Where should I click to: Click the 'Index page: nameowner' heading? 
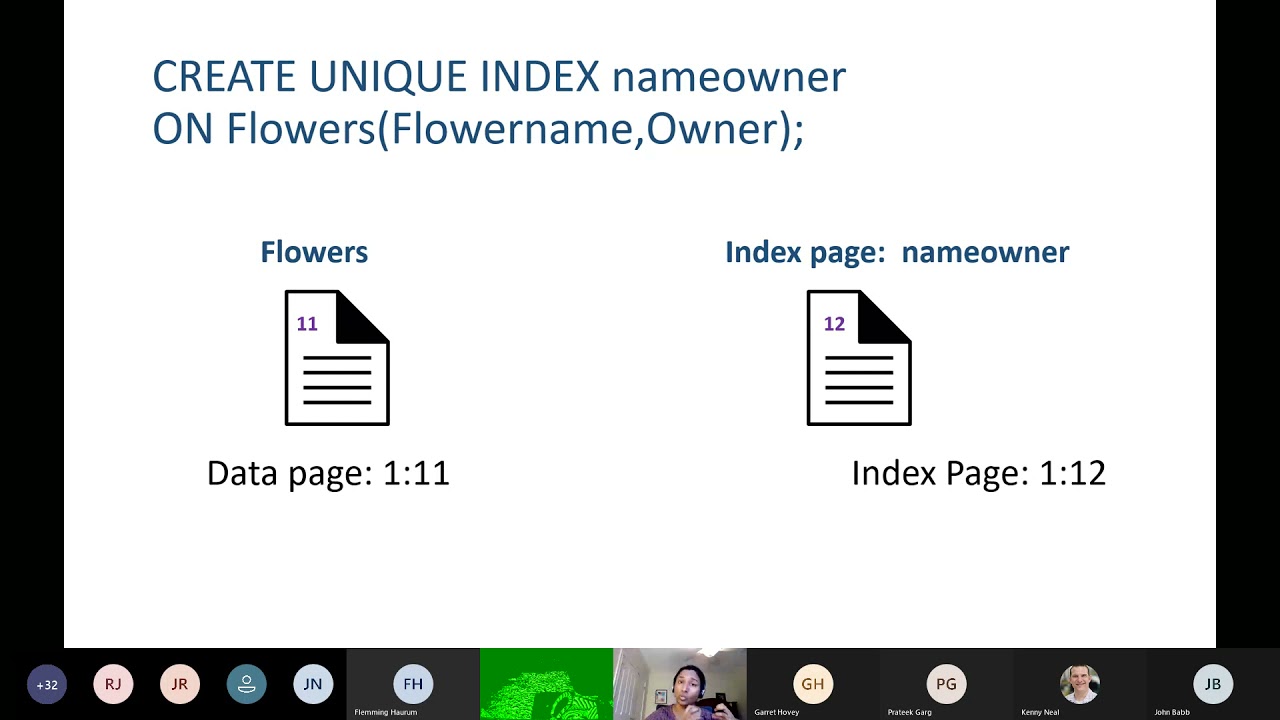pos(897,252)
